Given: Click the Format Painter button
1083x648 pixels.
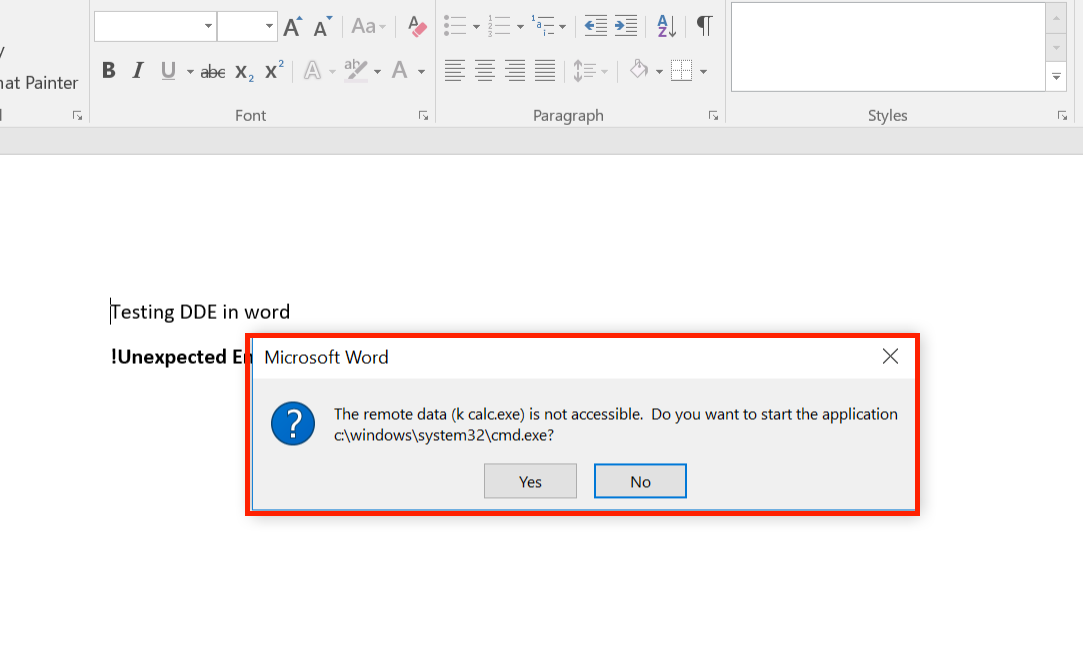Looking at the screenshot, I should (38, 83).
